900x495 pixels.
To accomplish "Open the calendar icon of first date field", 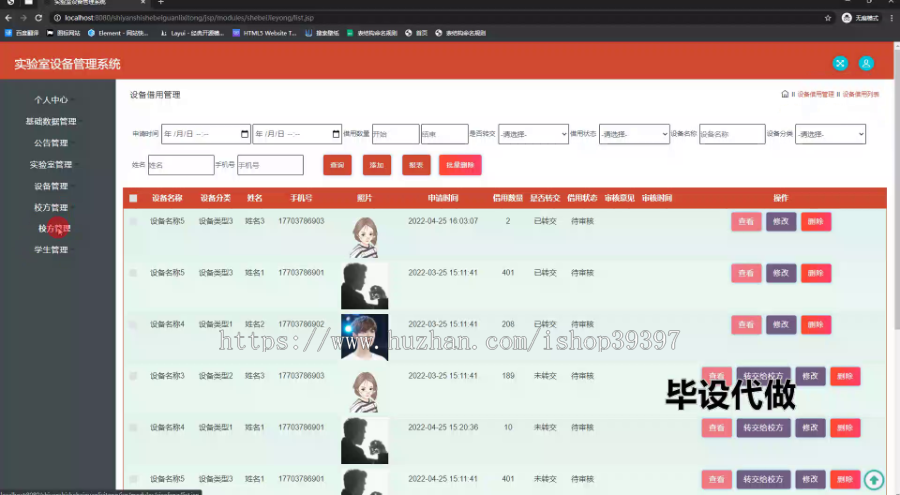I will click(x=245, y=134).
